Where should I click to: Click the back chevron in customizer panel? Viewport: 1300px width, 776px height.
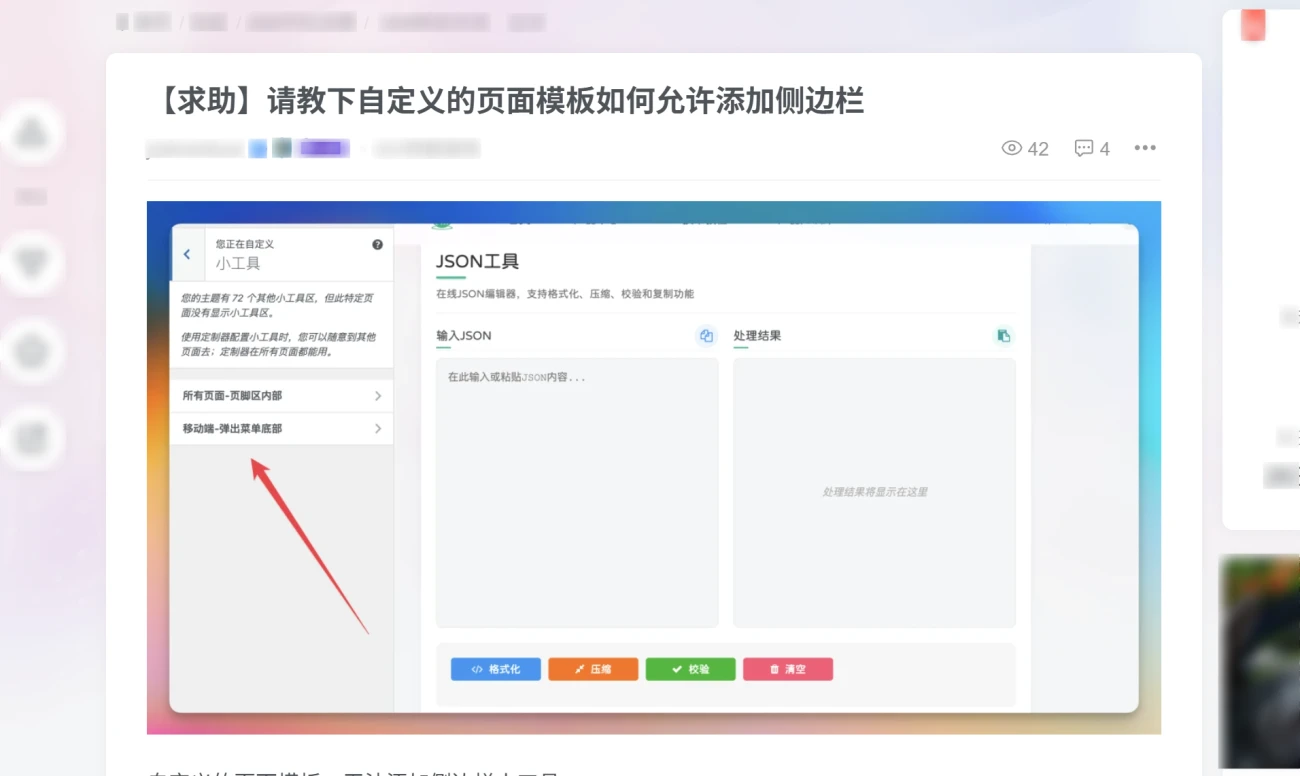(x=187, y=254)
